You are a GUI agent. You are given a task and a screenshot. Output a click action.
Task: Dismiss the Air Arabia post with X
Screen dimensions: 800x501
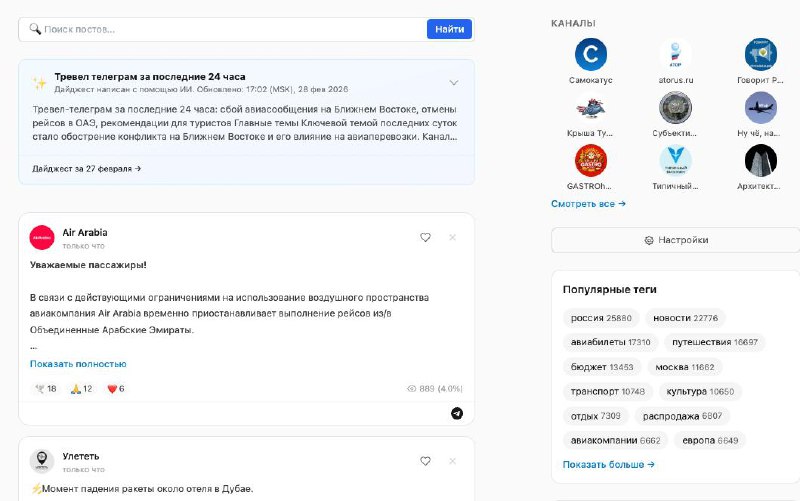452,237
